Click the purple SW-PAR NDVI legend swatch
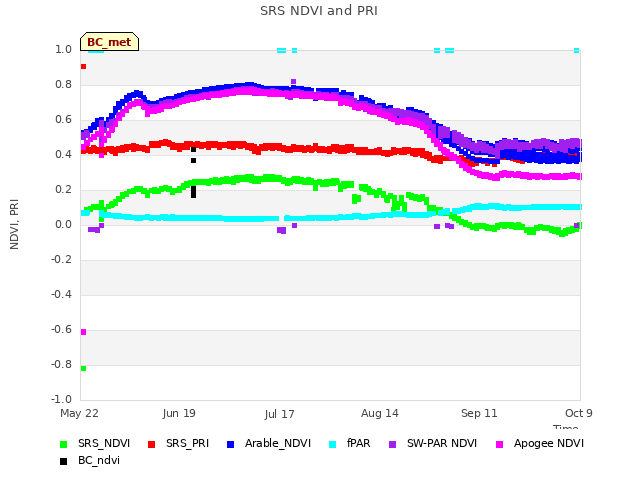This screenshot has width=640, height=480. click(393, 444)
